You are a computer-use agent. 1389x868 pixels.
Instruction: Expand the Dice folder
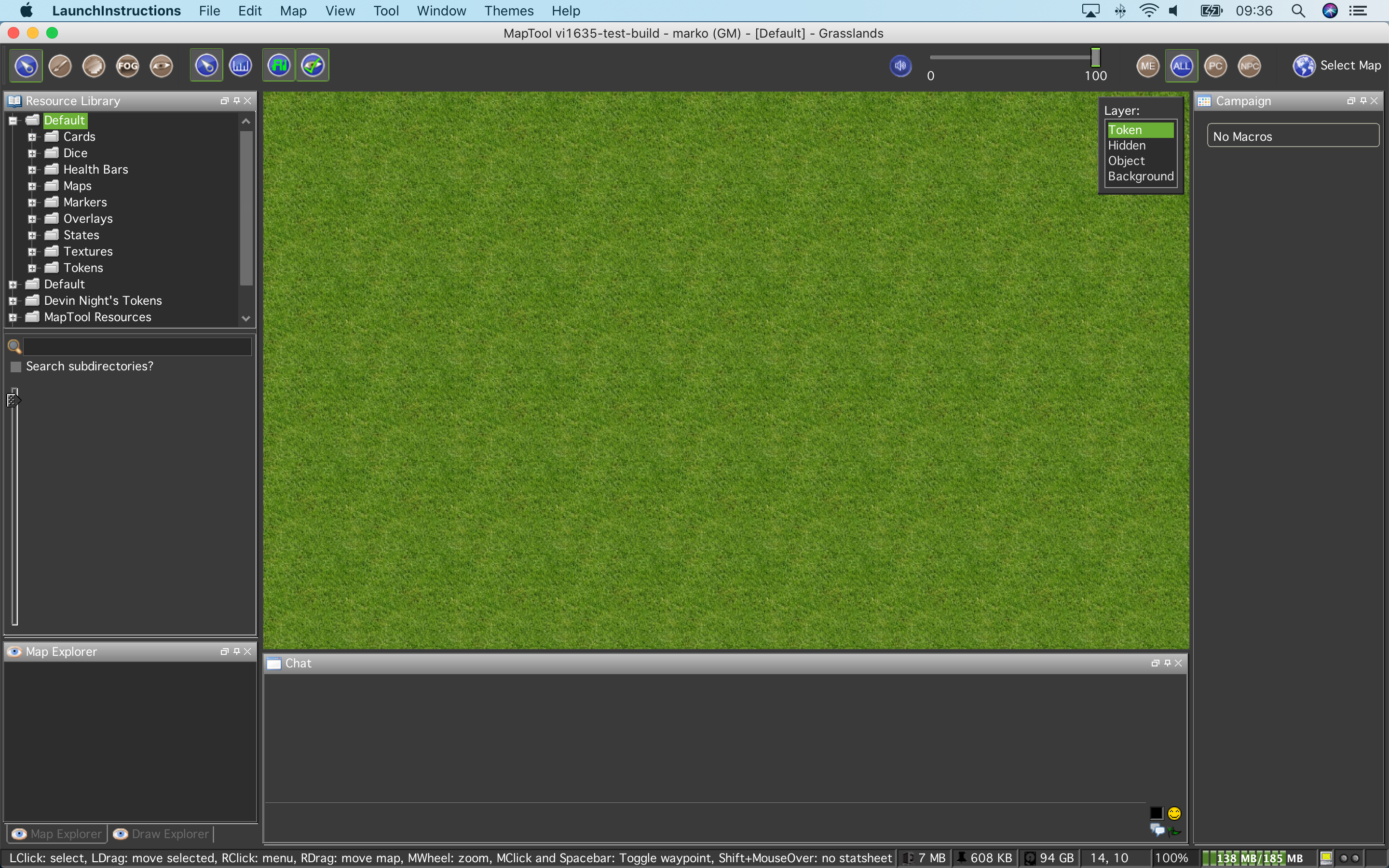tap(32, 153)
